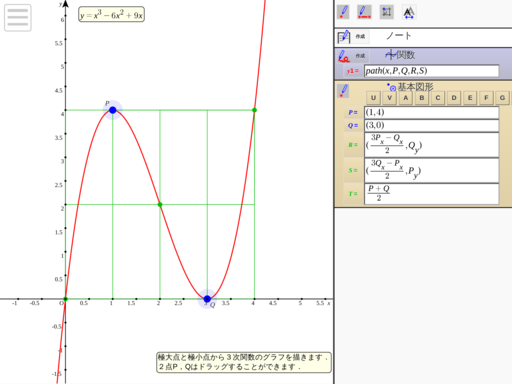
Task: Expand the ノート section header
Action: (399, 36)
